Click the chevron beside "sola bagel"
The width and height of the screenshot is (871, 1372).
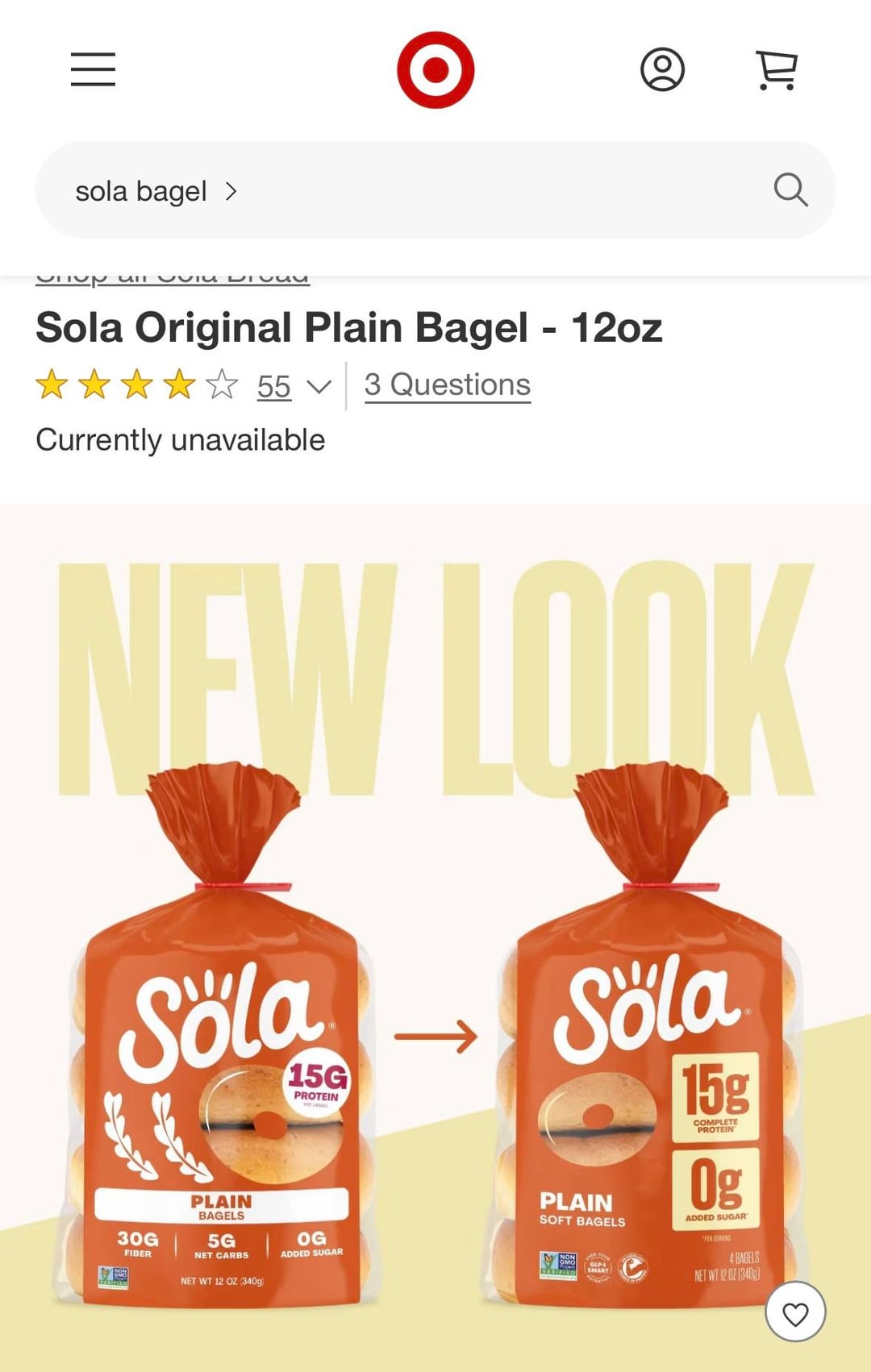pos(231,191)
